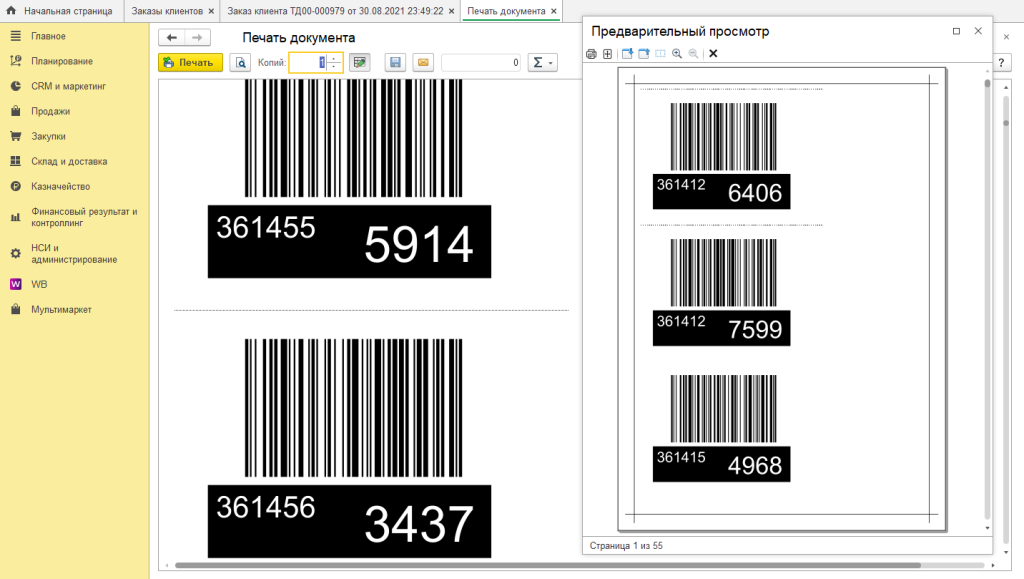Expand the Sigma sum dropdown
Image resolution: width=1024 pixels, height=579 pixels.
coord(542,63)
